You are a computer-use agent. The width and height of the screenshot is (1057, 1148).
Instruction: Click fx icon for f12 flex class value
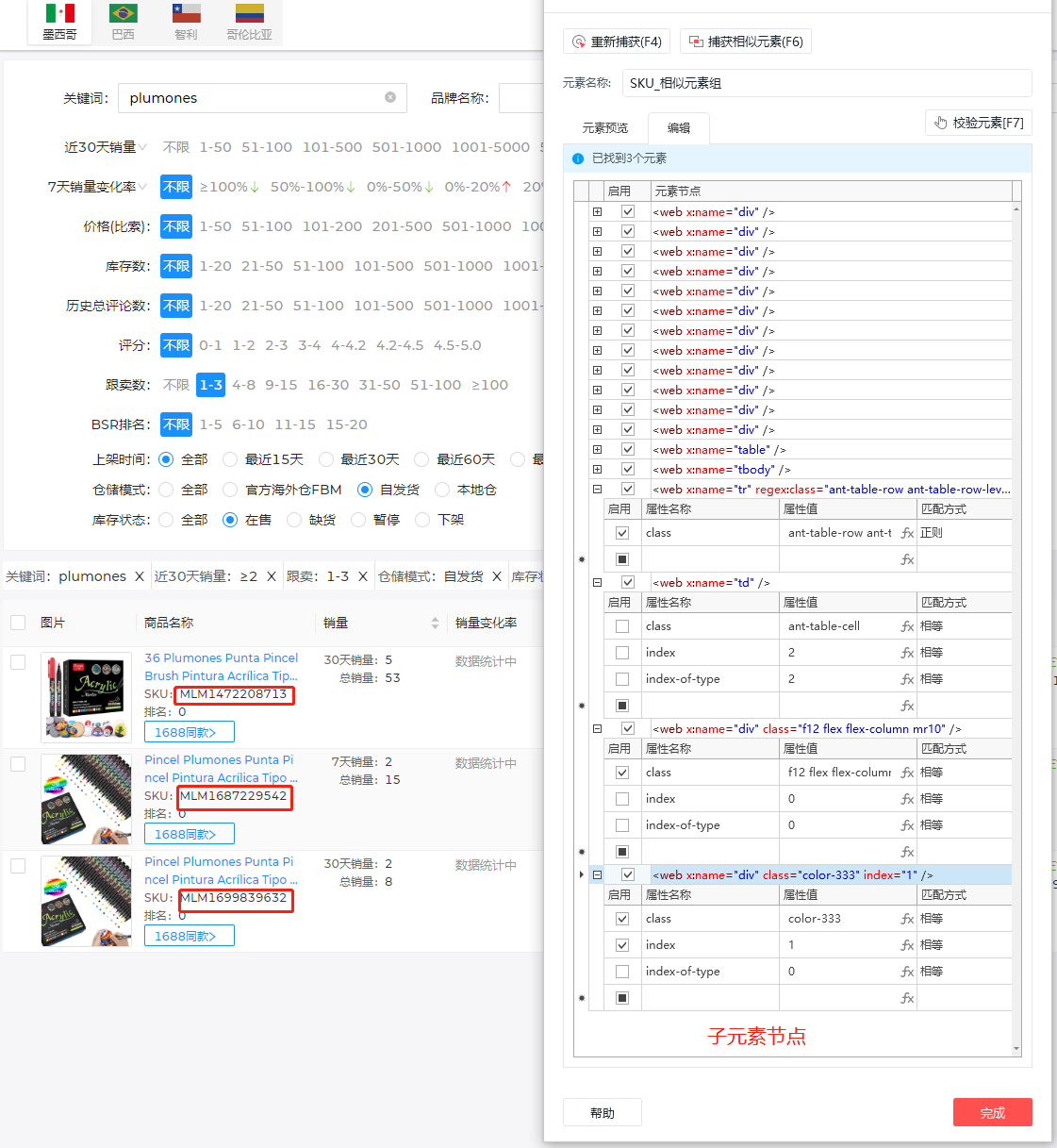coord(907,773)
